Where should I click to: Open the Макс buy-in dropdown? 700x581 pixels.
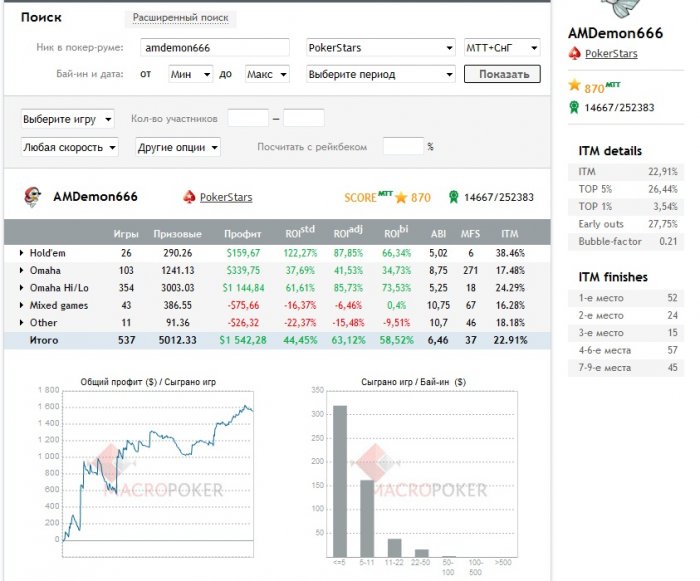pos(267,74)
